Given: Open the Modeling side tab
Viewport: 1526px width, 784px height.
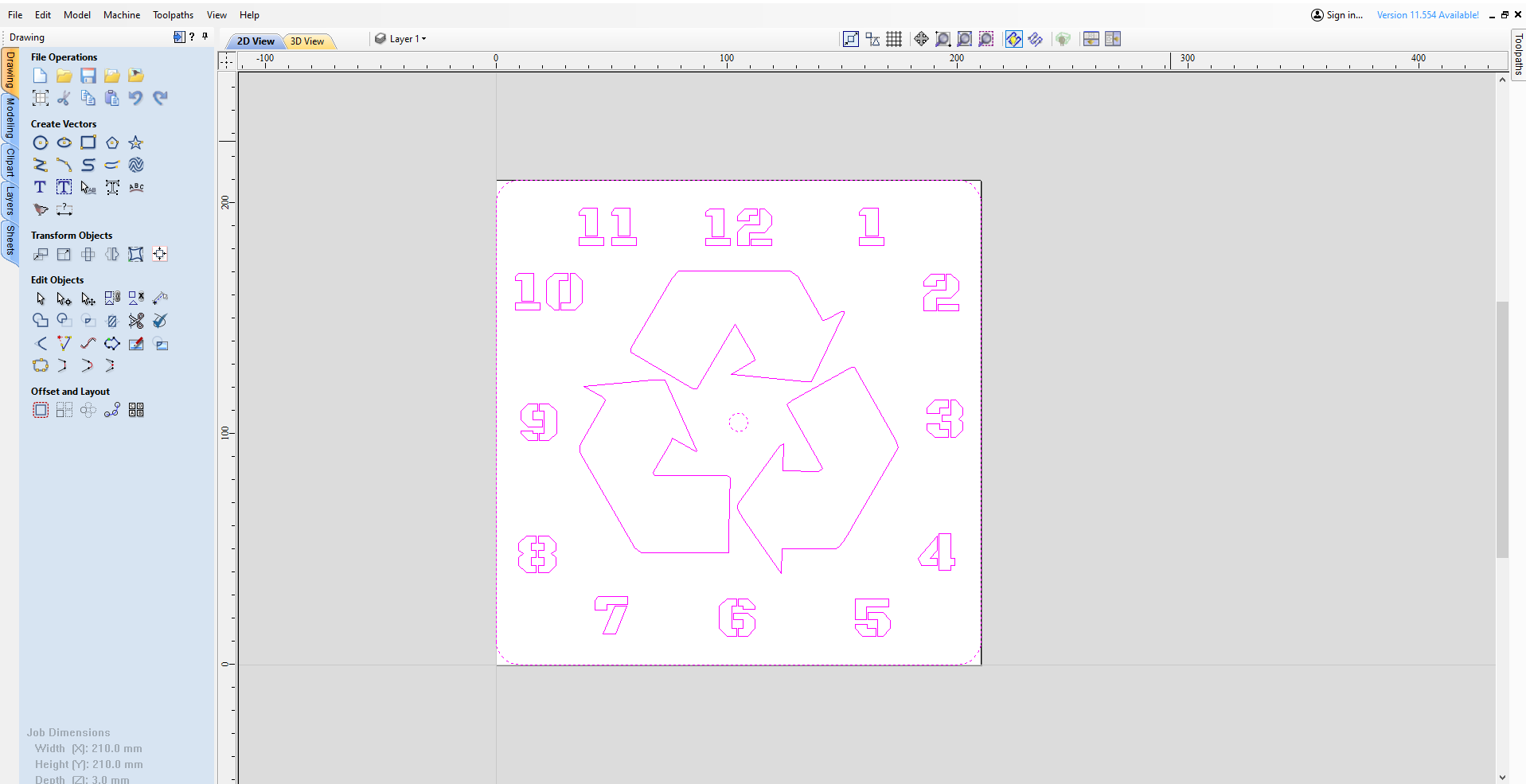Looking at the screenshot, I should 10,119.
